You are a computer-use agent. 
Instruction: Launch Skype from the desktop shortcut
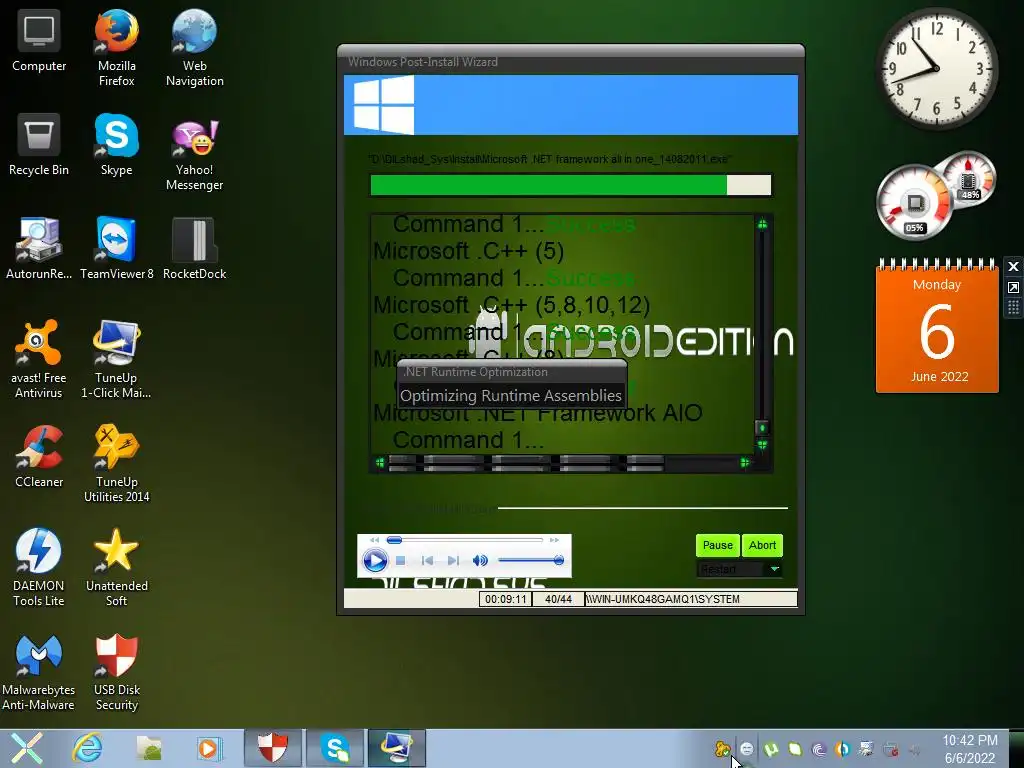coord(116,144)
